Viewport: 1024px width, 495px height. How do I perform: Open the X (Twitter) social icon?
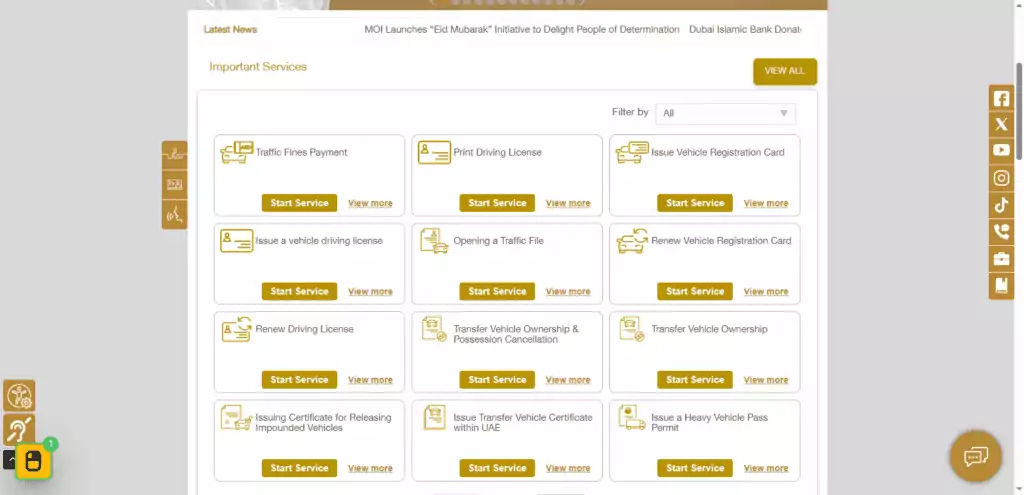coord(1001,125)
